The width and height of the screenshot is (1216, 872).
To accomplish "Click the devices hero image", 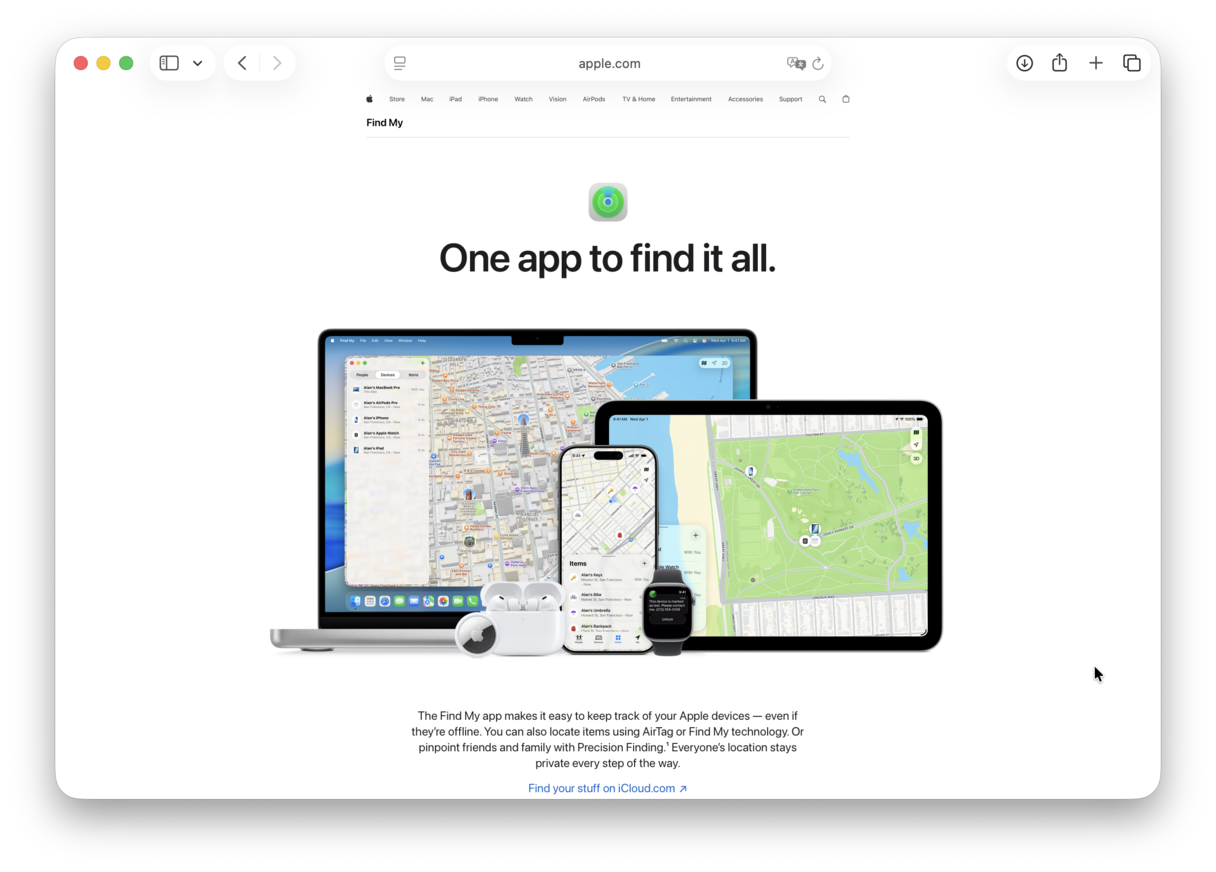I will coord(607,492).
